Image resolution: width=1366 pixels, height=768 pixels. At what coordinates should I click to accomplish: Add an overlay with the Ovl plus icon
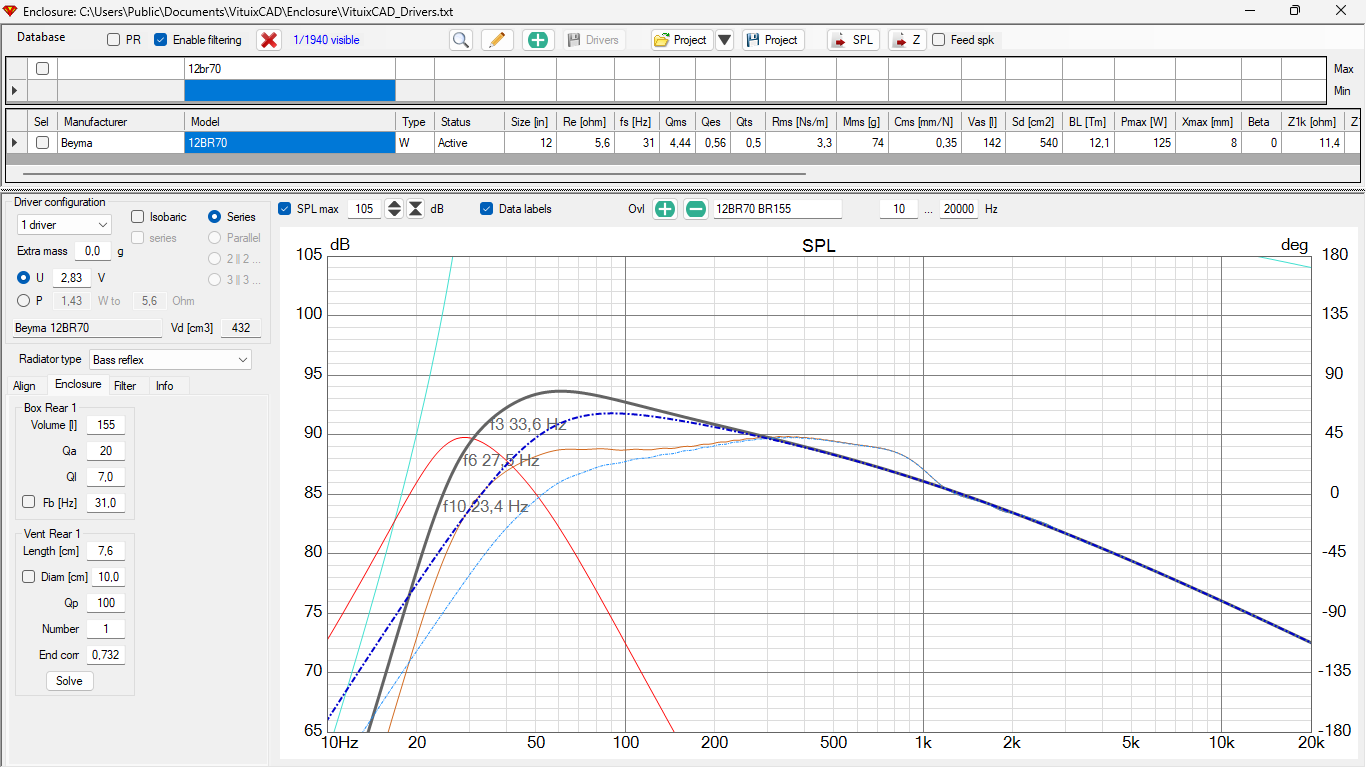(x=665, y=209)
